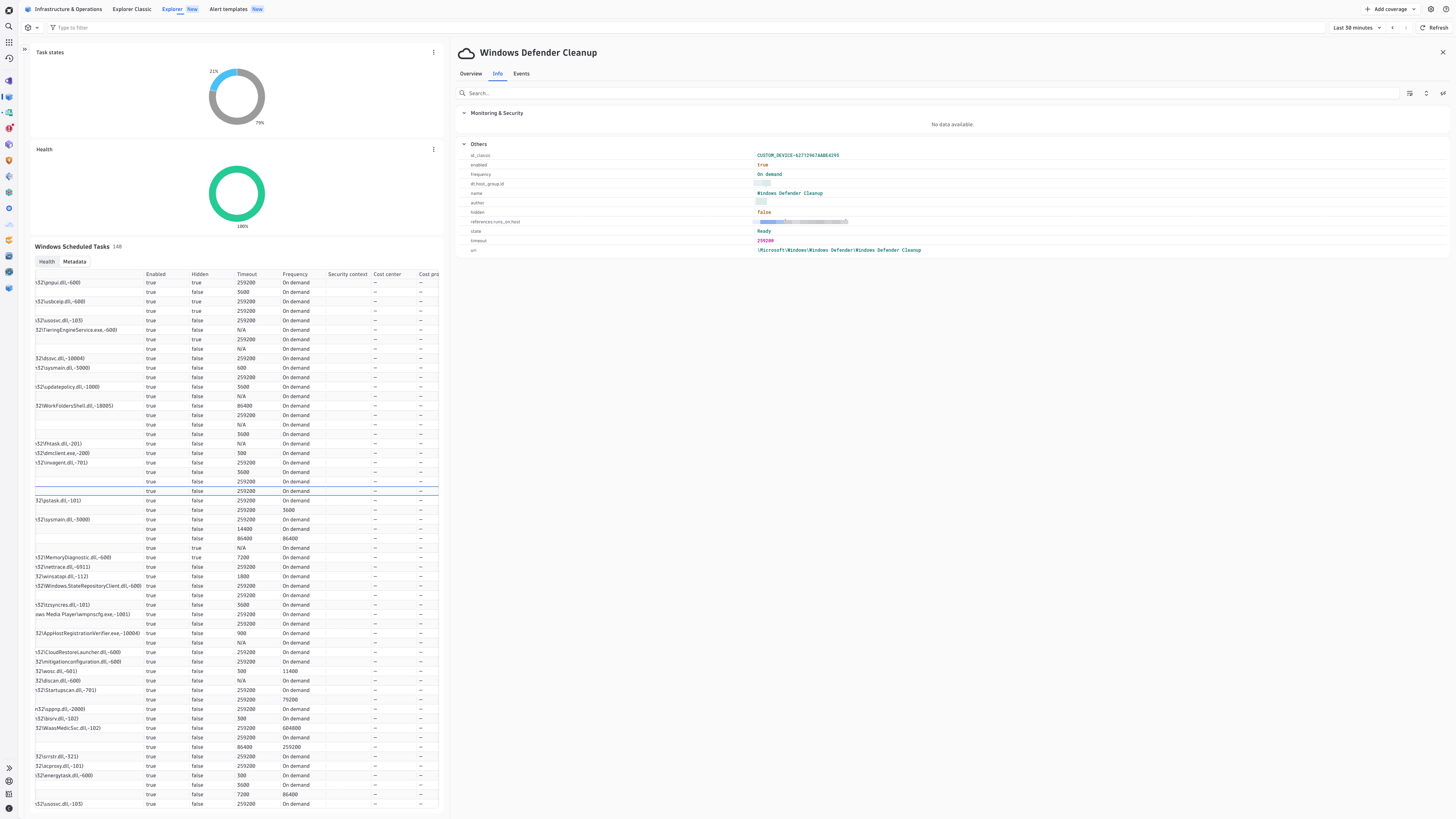Viewport: 1456px width, 819px height.
Task: Open recently used history icon
Action: point(9,58)
